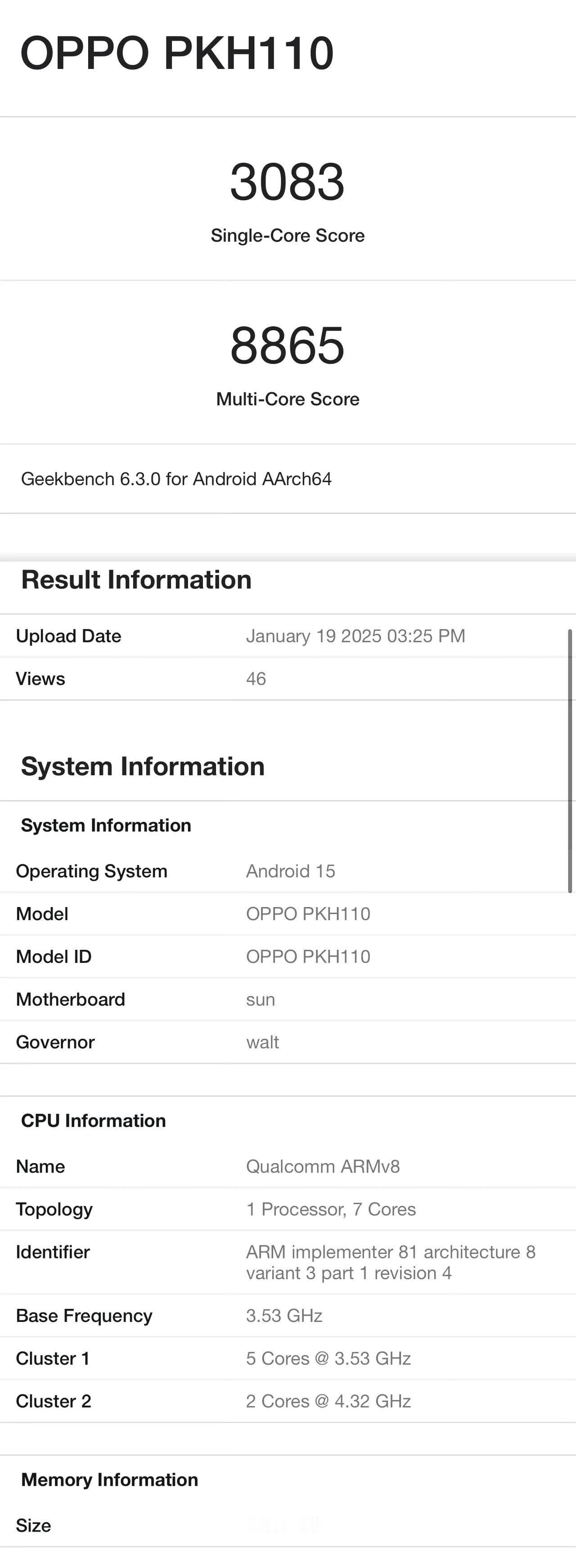
Task: Select the 8865 multi-core score value
Action: pyautogui.click(x=288, y=346)
